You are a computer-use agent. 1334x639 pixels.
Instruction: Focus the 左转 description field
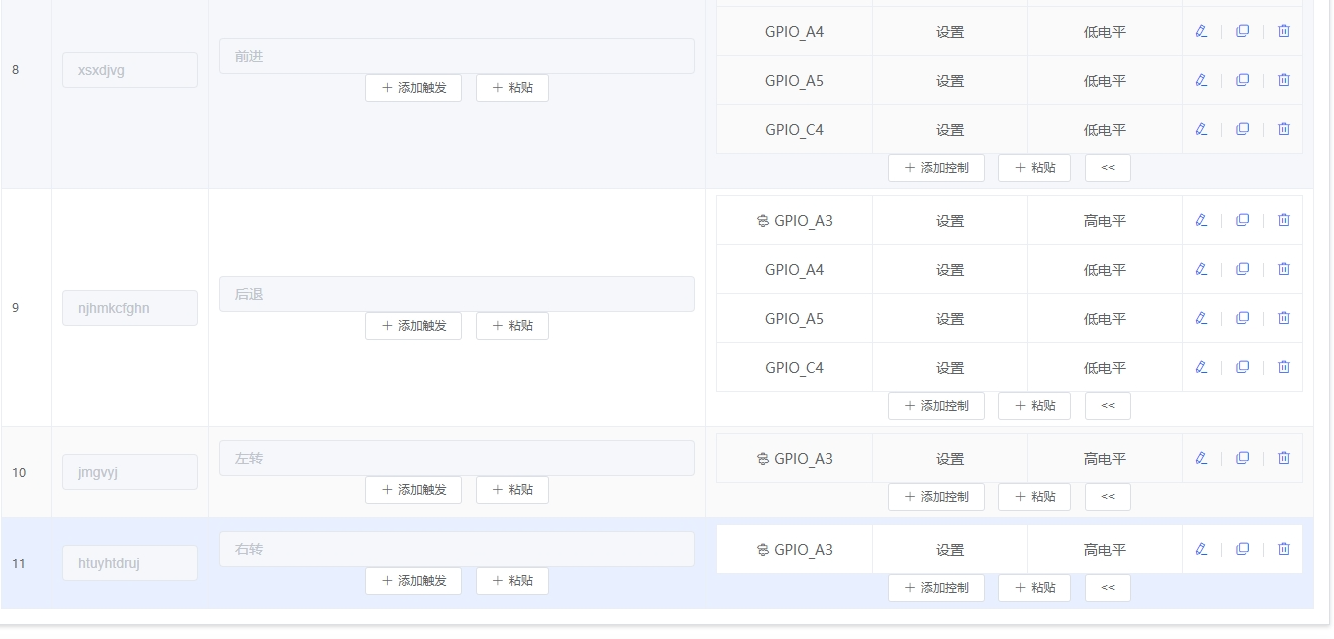pyautogui.click(x=457, y=458)
